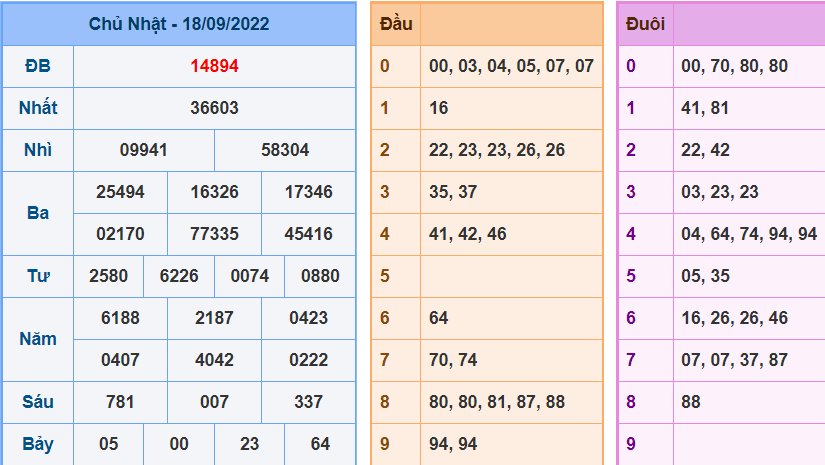Click Đầu row 1 value 16
Viewport: 825px width, 465px height.
click(439, 108)
